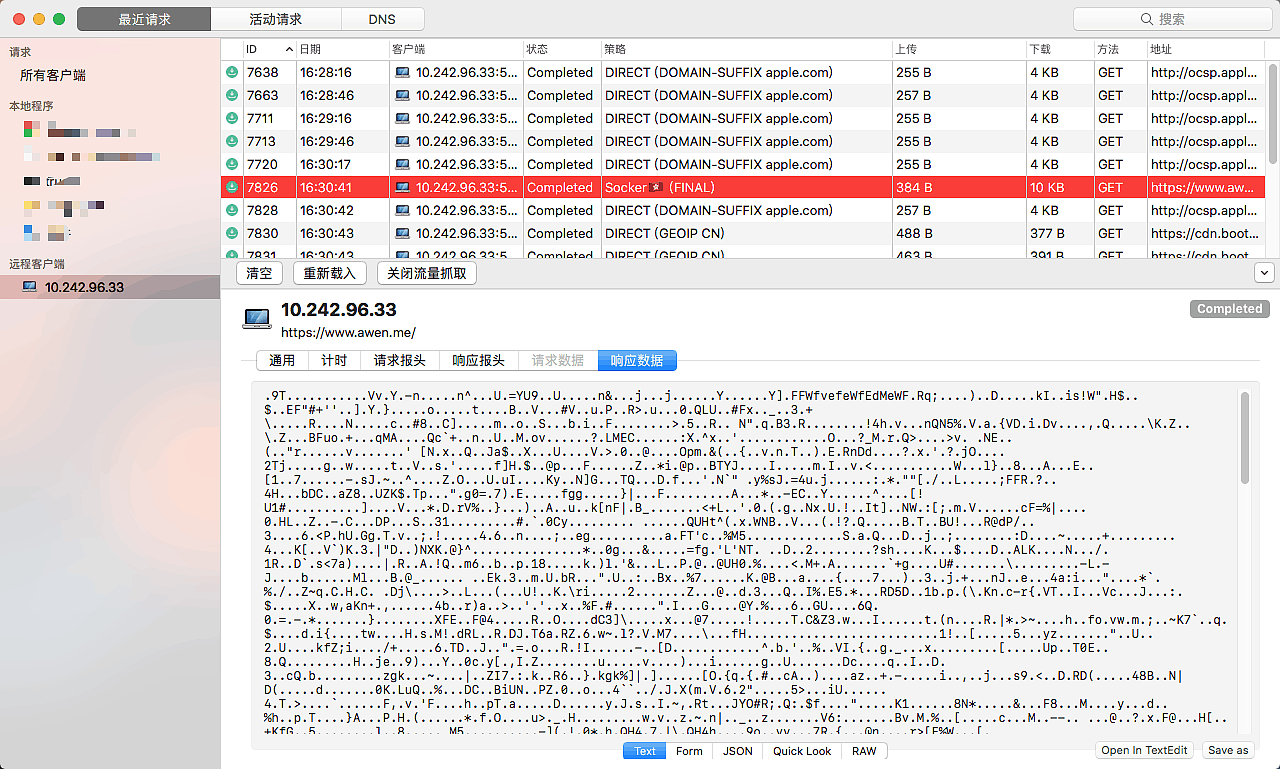
Task: Click the flag icon in row 7826 policy
Action: [x=657, y=187]
